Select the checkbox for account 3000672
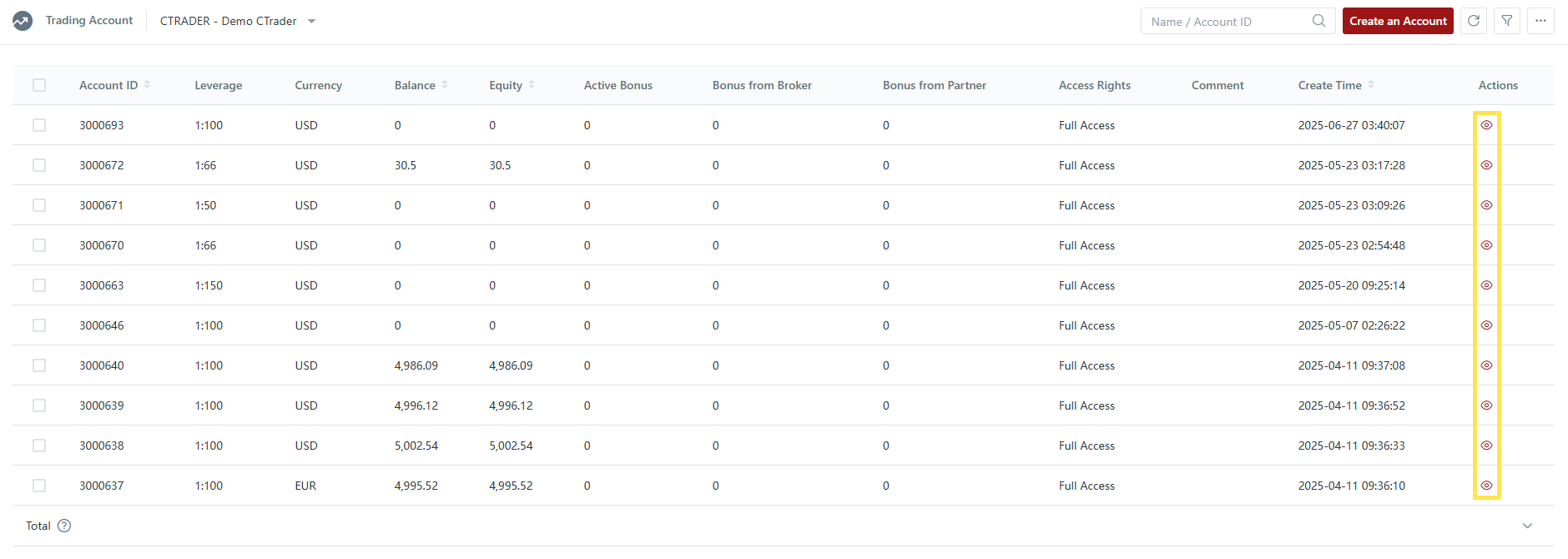 click(x=39, y=165)
